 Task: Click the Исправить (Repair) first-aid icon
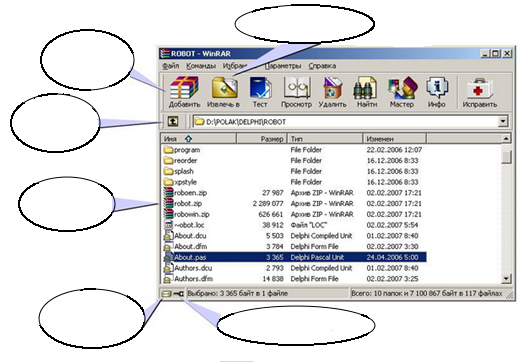click(479, 92)
